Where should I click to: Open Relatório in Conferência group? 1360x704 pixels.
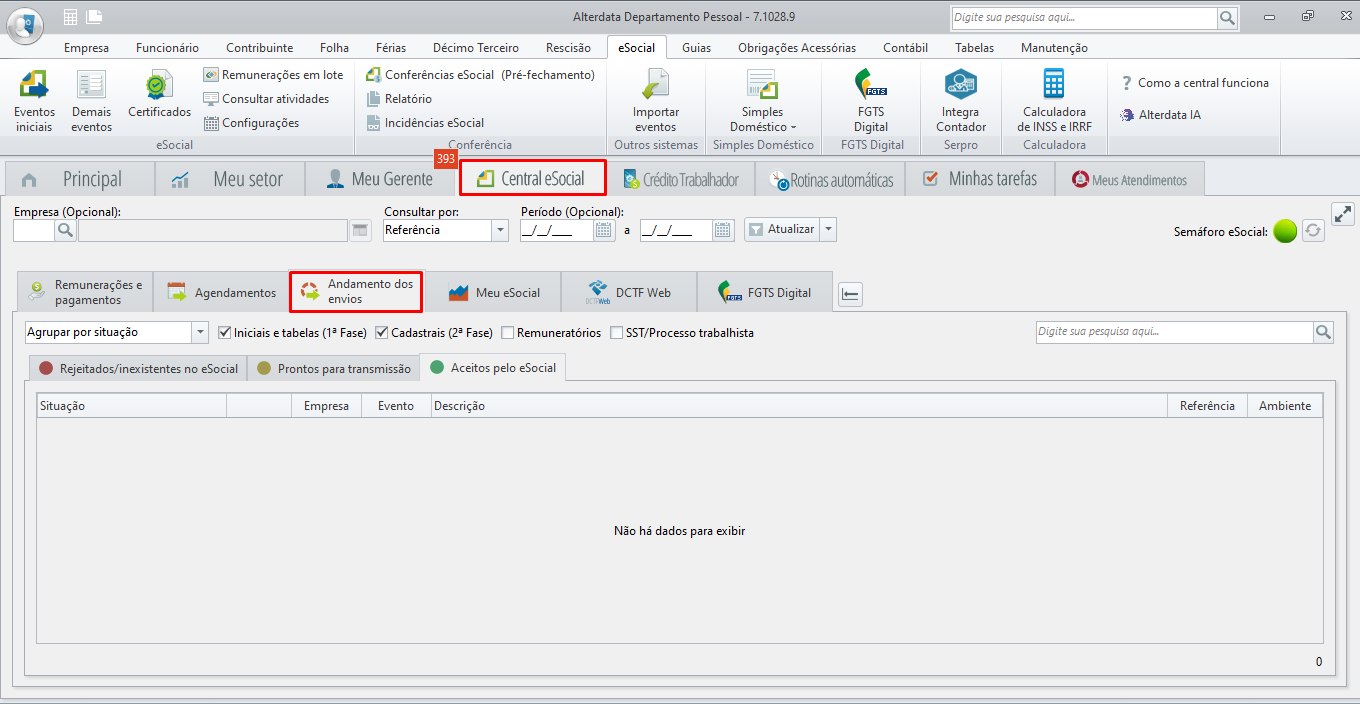(x=399, y=99)
